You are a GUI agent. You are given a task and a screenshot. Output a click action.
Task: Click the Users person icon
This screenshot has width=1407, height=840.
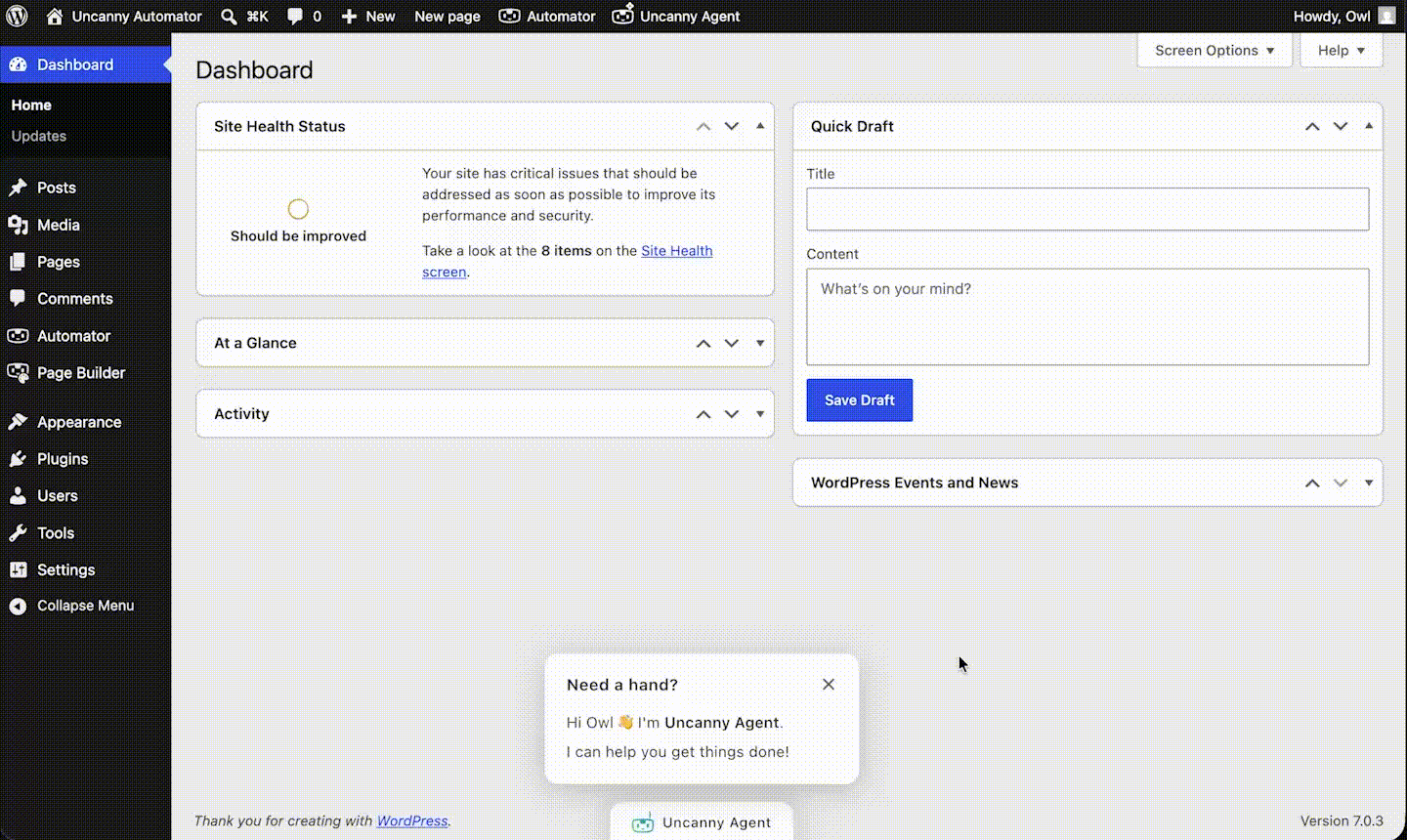click(18, 496)
